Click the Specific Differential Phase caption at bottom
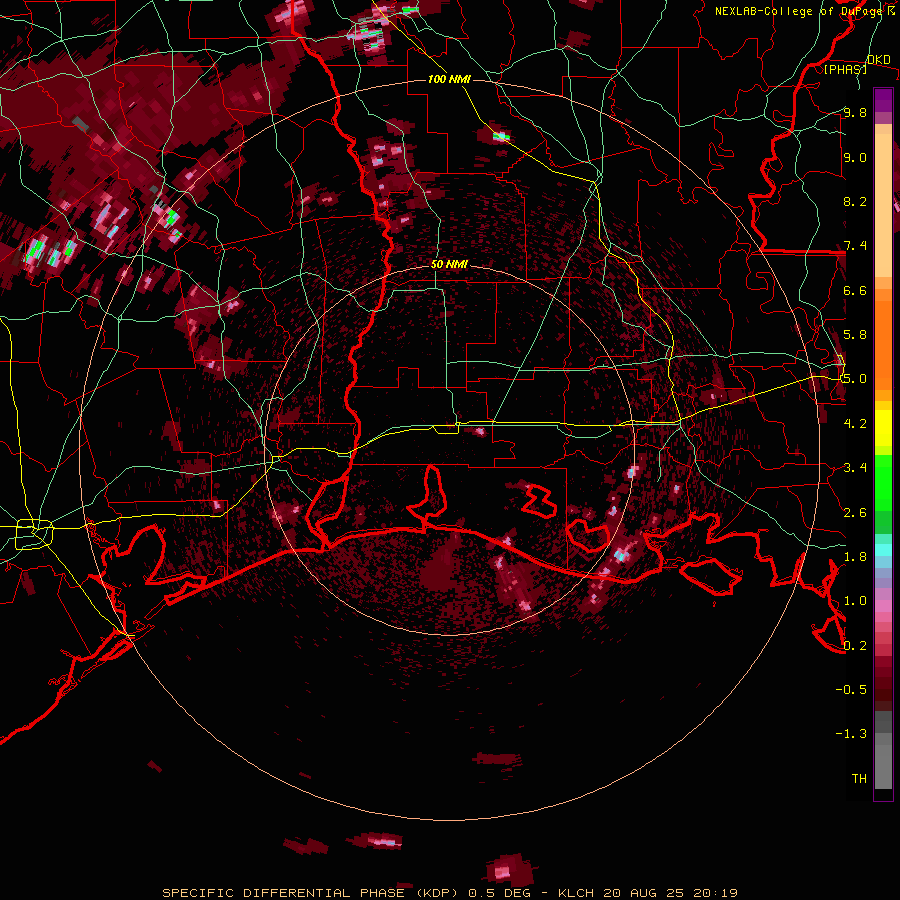Image resolution: width=900 pixels, height=900 pixels. (x=449, y=893)
